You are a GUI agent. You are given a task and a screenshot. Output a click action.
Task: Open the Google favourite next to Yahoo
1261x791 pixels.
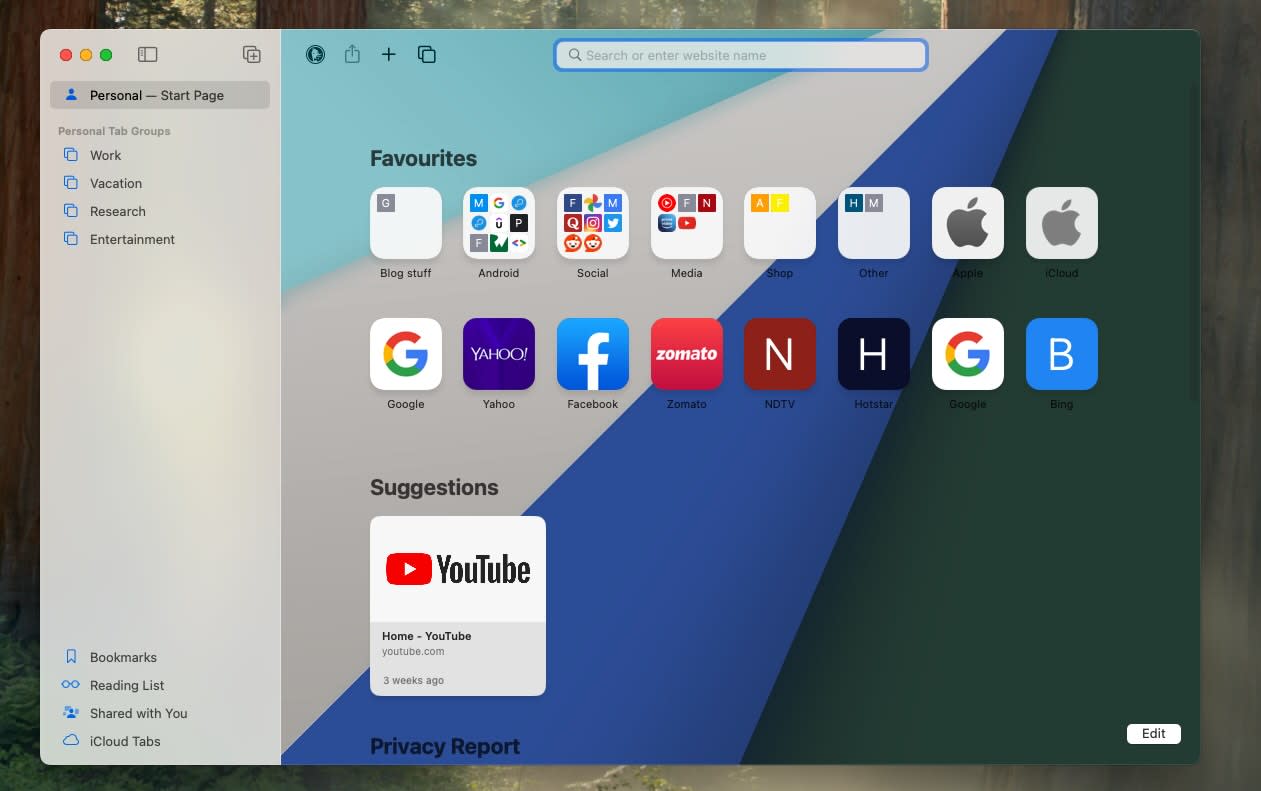point(406,354)
